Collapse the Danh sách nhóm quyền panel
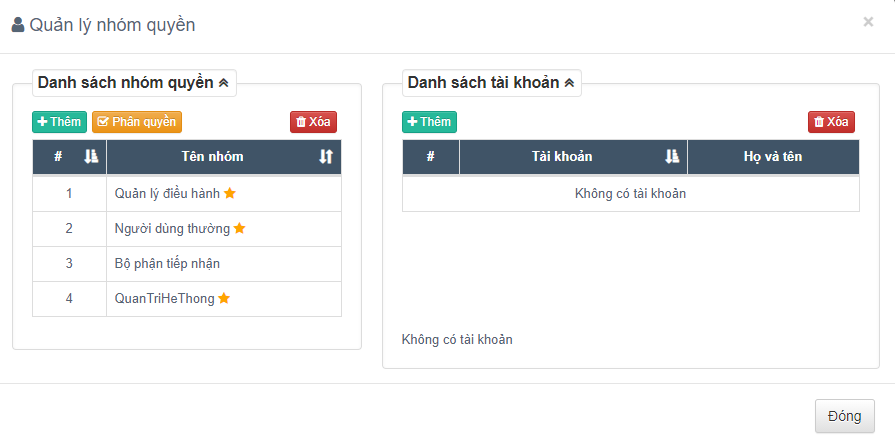 pos(223,83)
